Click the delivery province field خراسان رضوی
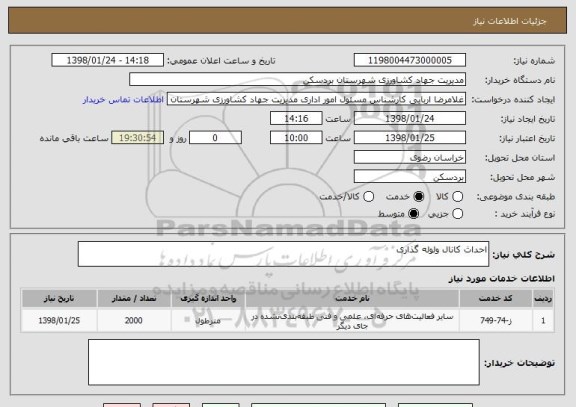Screen dimensions: 576x407 pos(410,158)
